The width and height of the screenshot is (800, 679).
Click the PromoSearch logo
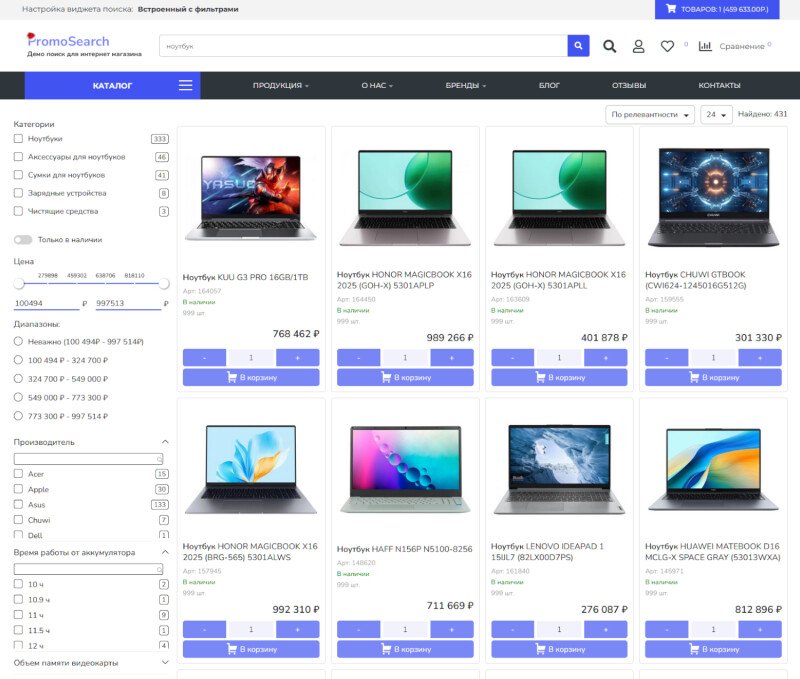pos(68,41)
